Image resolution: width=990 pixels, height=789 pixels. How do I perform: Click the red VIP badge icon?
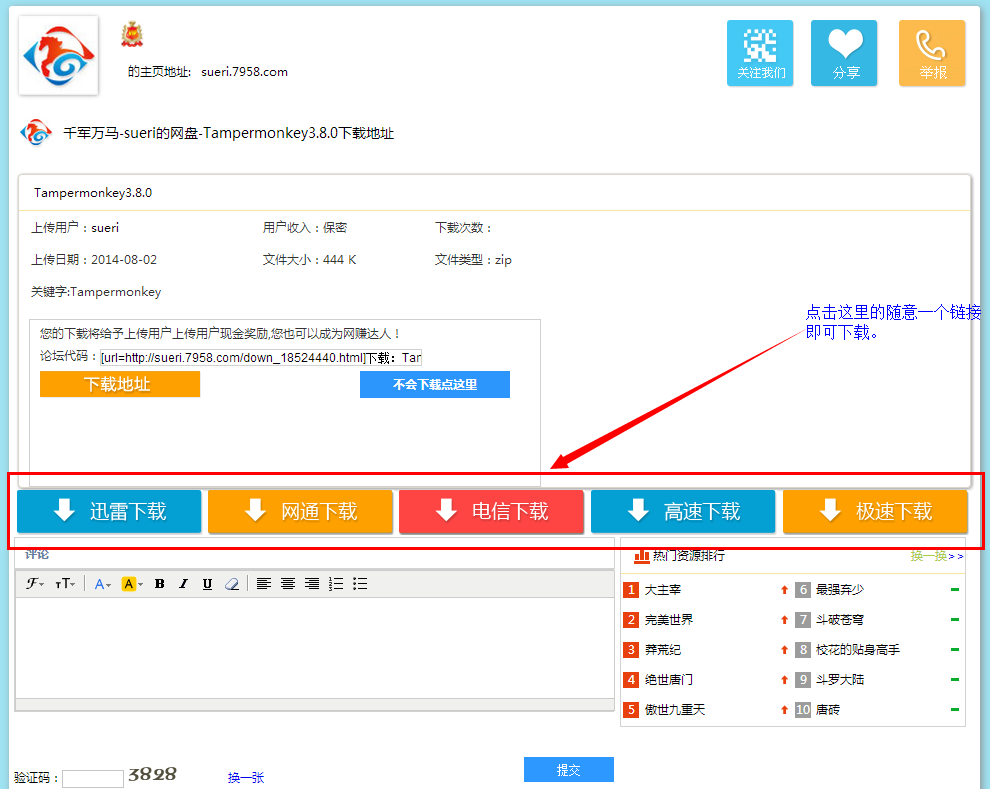click(x=132, y=35)
